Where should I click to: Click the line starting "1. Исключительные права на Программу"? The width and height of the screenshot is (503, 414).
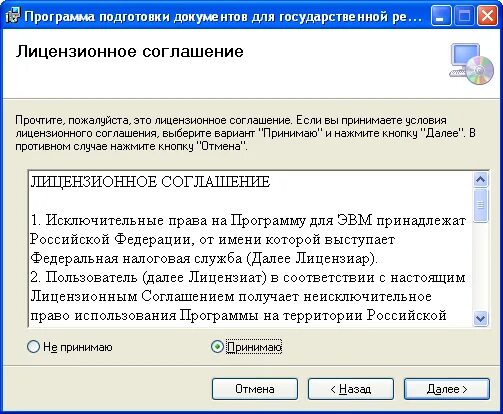248,220
